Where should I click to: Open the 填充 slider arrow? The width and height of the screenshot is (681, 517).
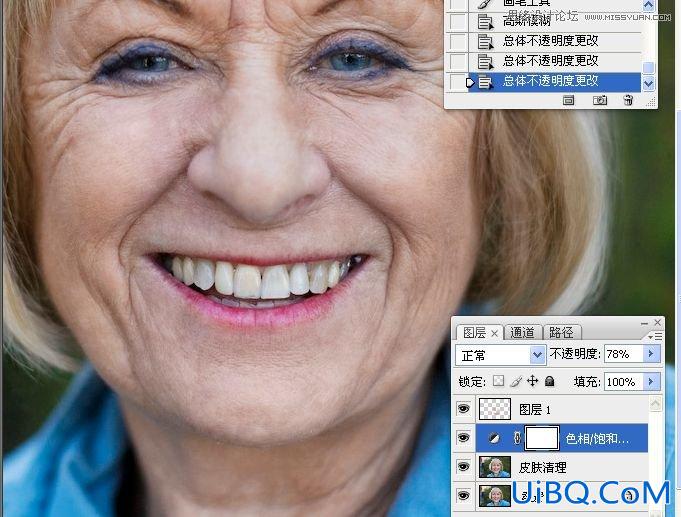coord(651,381)
